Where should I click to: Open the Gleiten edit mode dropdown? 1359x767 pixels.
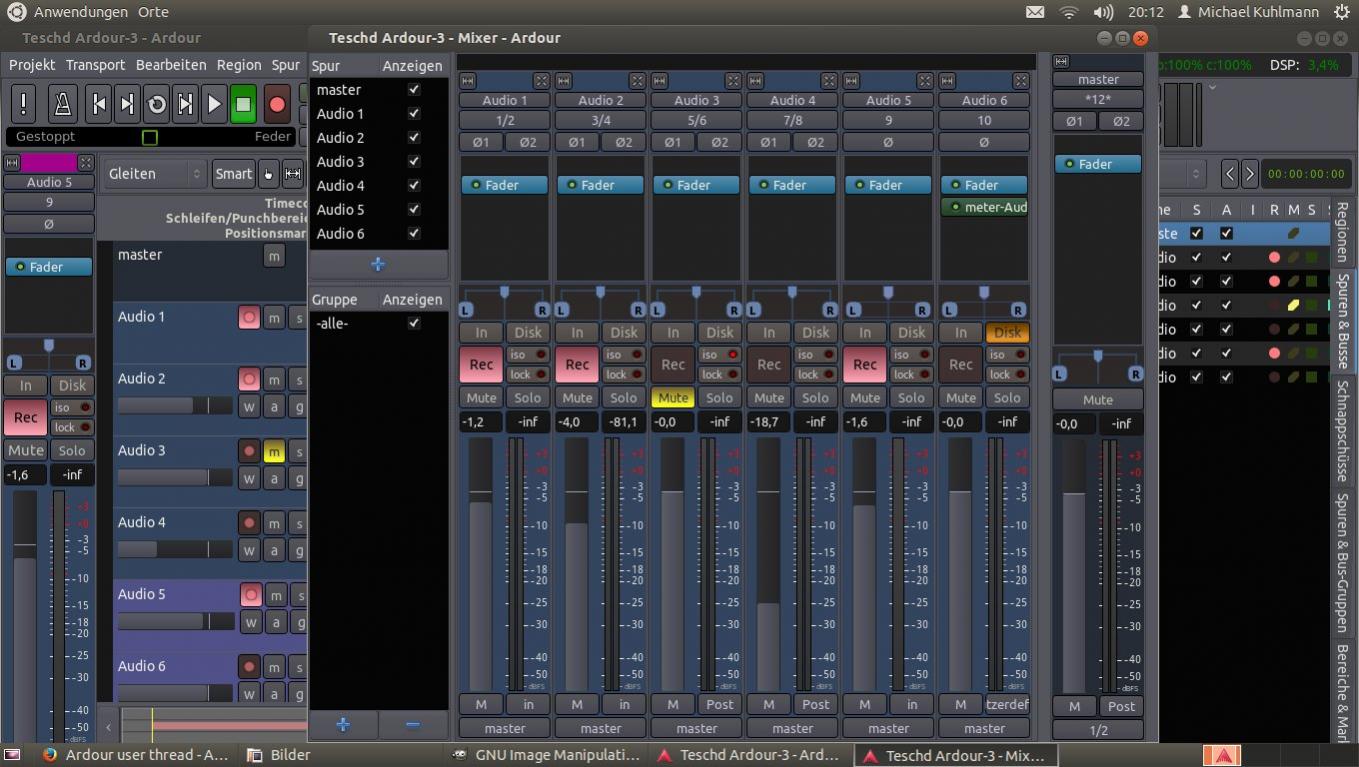click(x=155, y=173)
